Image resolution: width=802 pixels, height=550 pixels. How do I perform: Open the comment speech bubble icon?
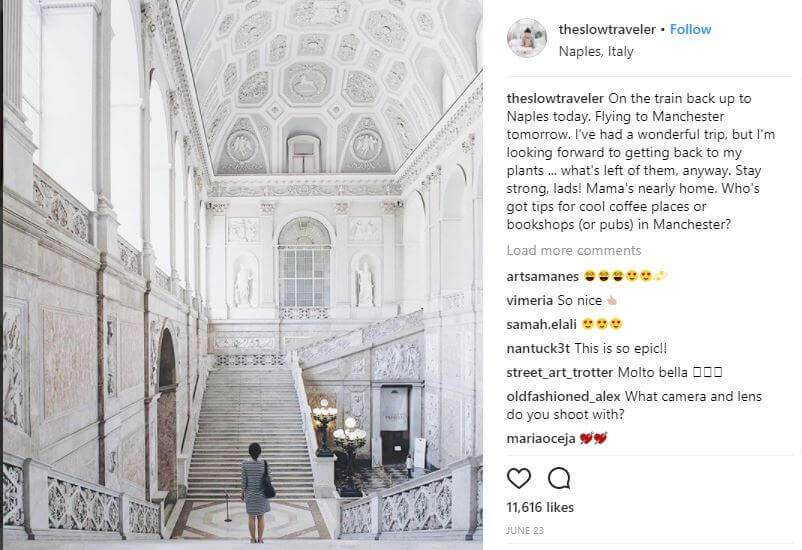pos(559,478)
